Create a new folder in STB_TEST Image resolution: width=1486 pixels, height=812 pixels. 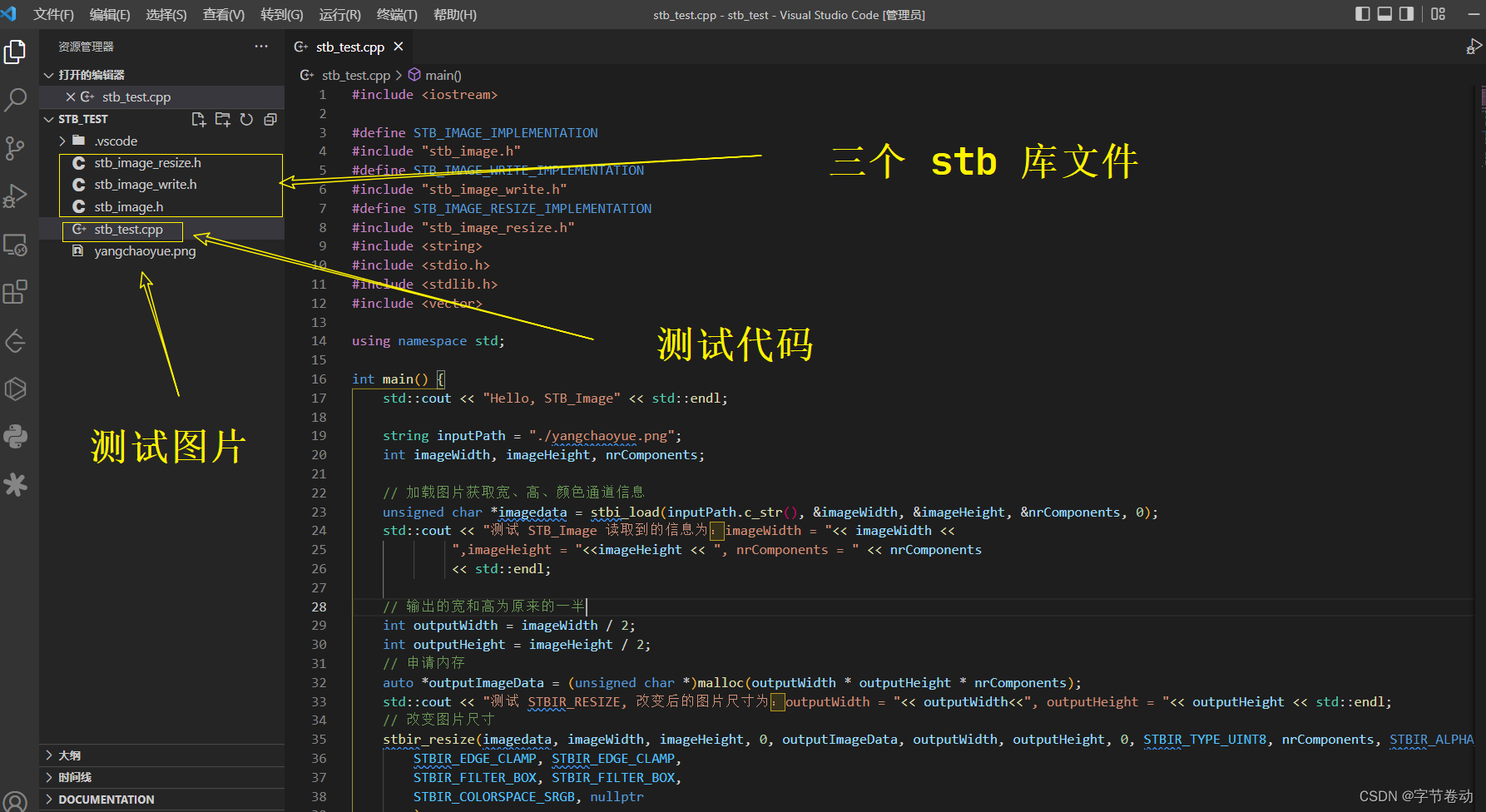click(223, 119)
